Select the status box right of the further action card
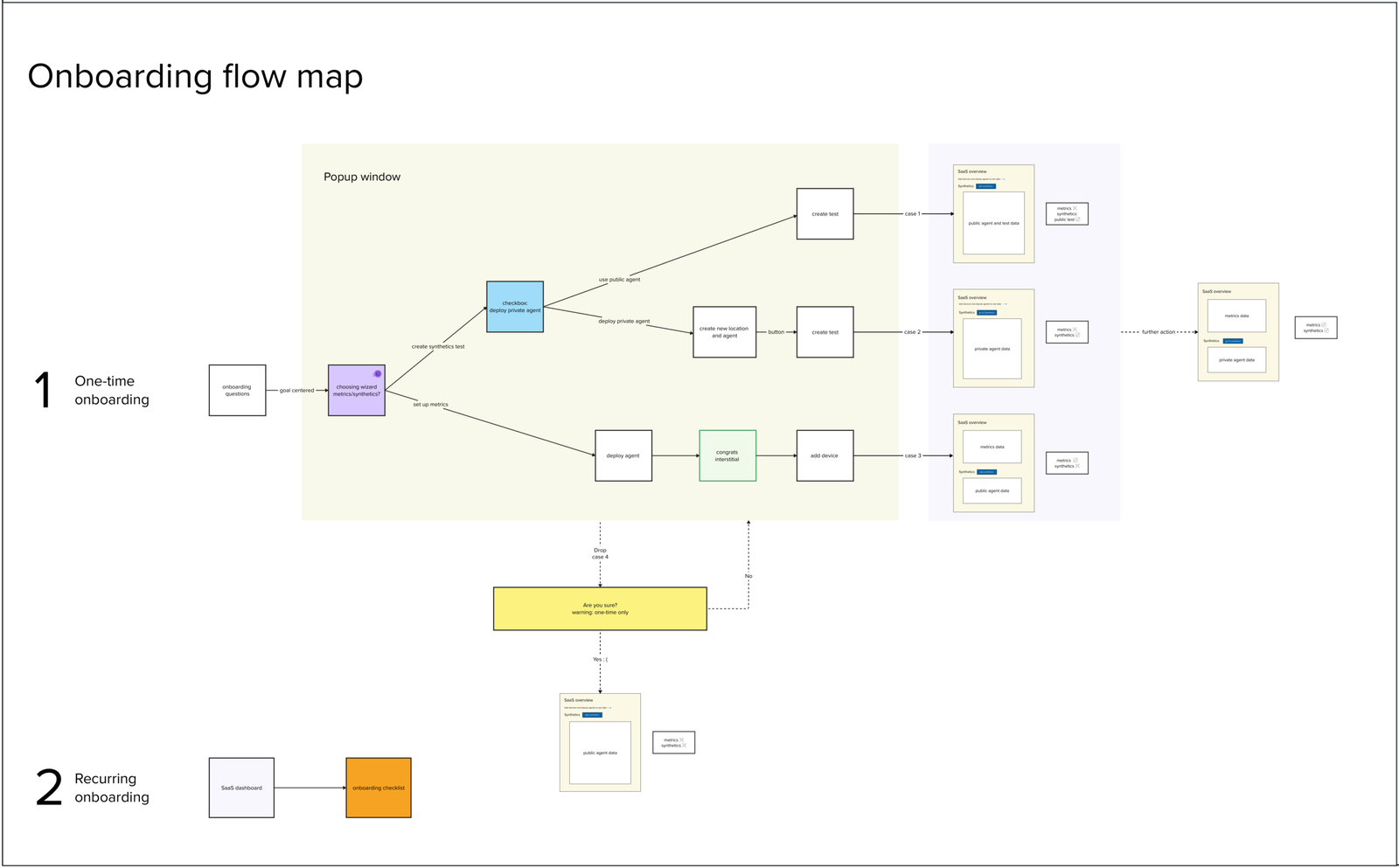Screen dimensions: 1399x868 [x=1316, y=328]
